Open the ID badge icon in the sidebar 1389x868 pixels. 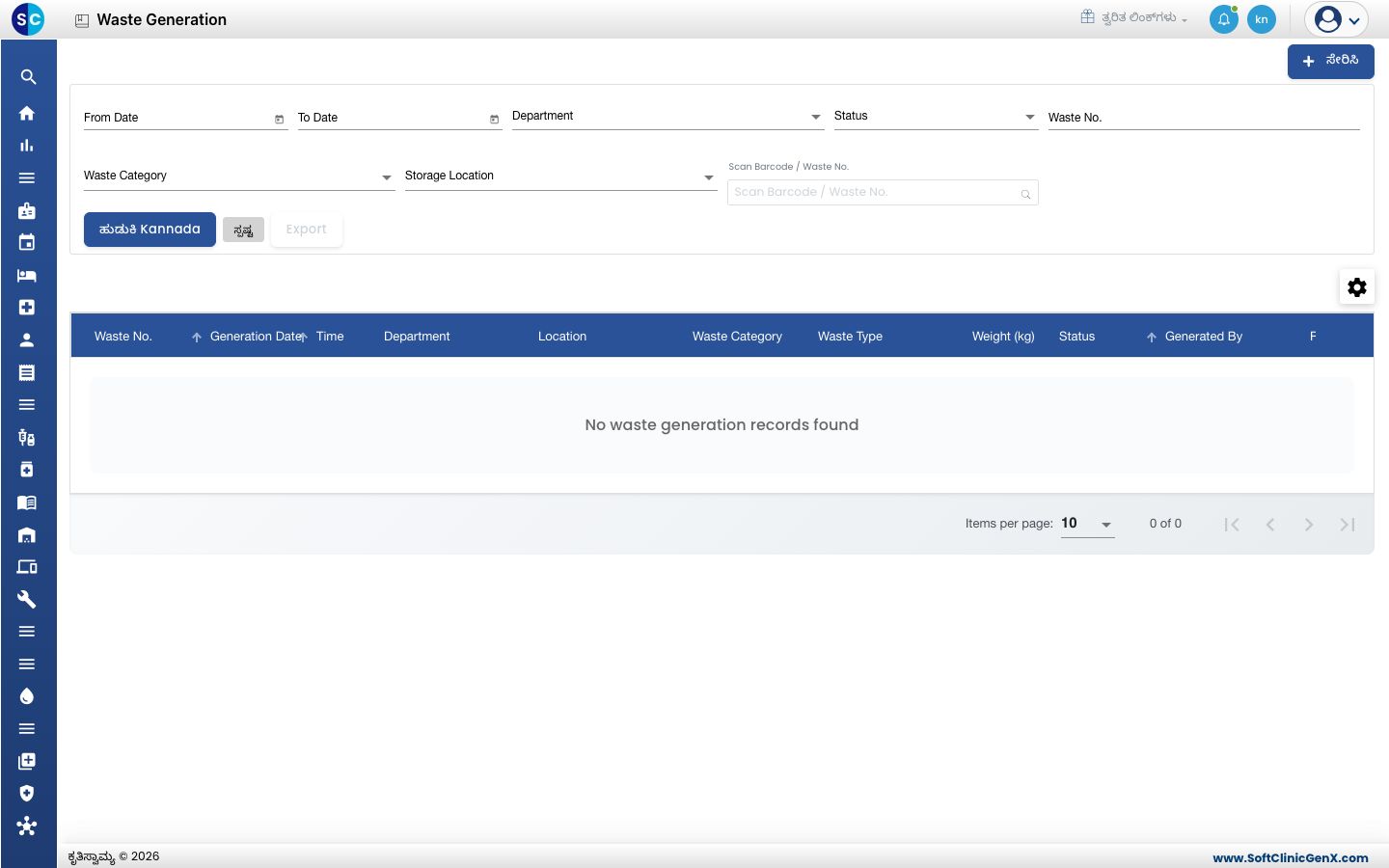[27, 210]
